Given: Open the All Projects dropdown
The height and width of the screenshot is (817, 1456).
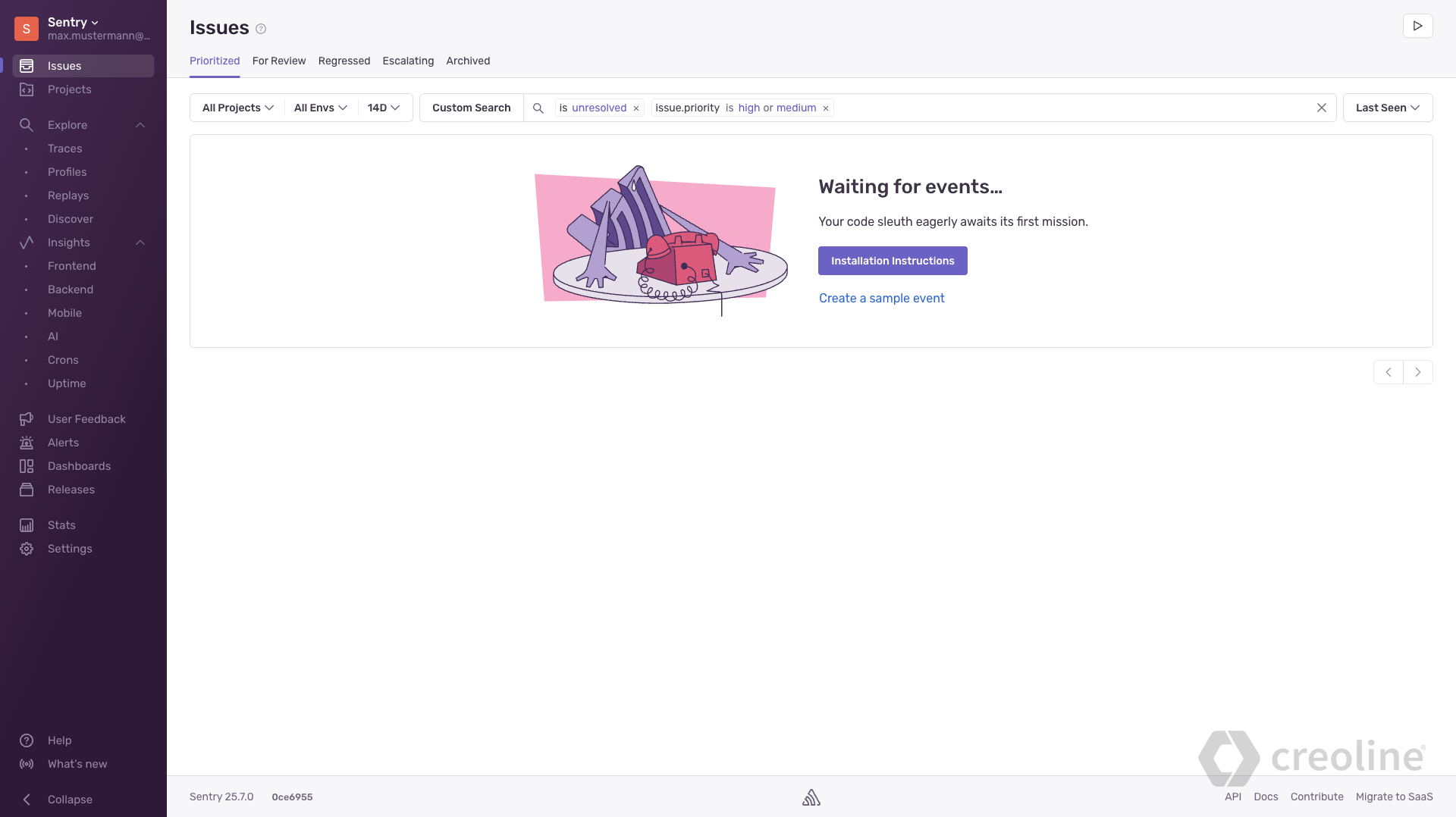Looking at the screenshot, I should (237, 108).
